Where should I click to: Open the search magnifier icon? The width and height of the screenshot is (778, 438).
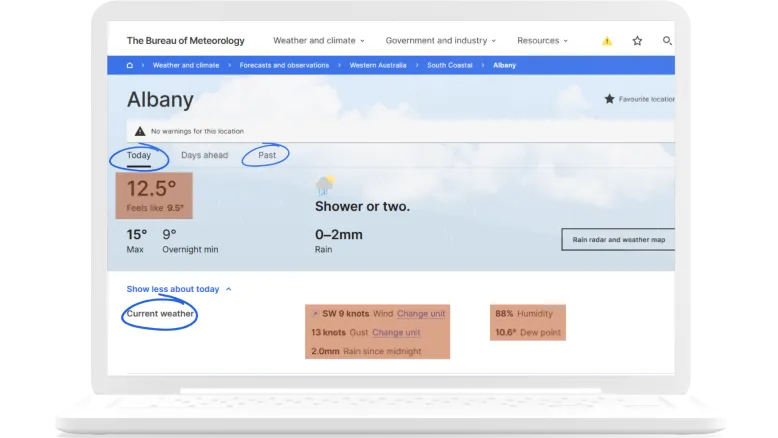click(x=667, y=41)
